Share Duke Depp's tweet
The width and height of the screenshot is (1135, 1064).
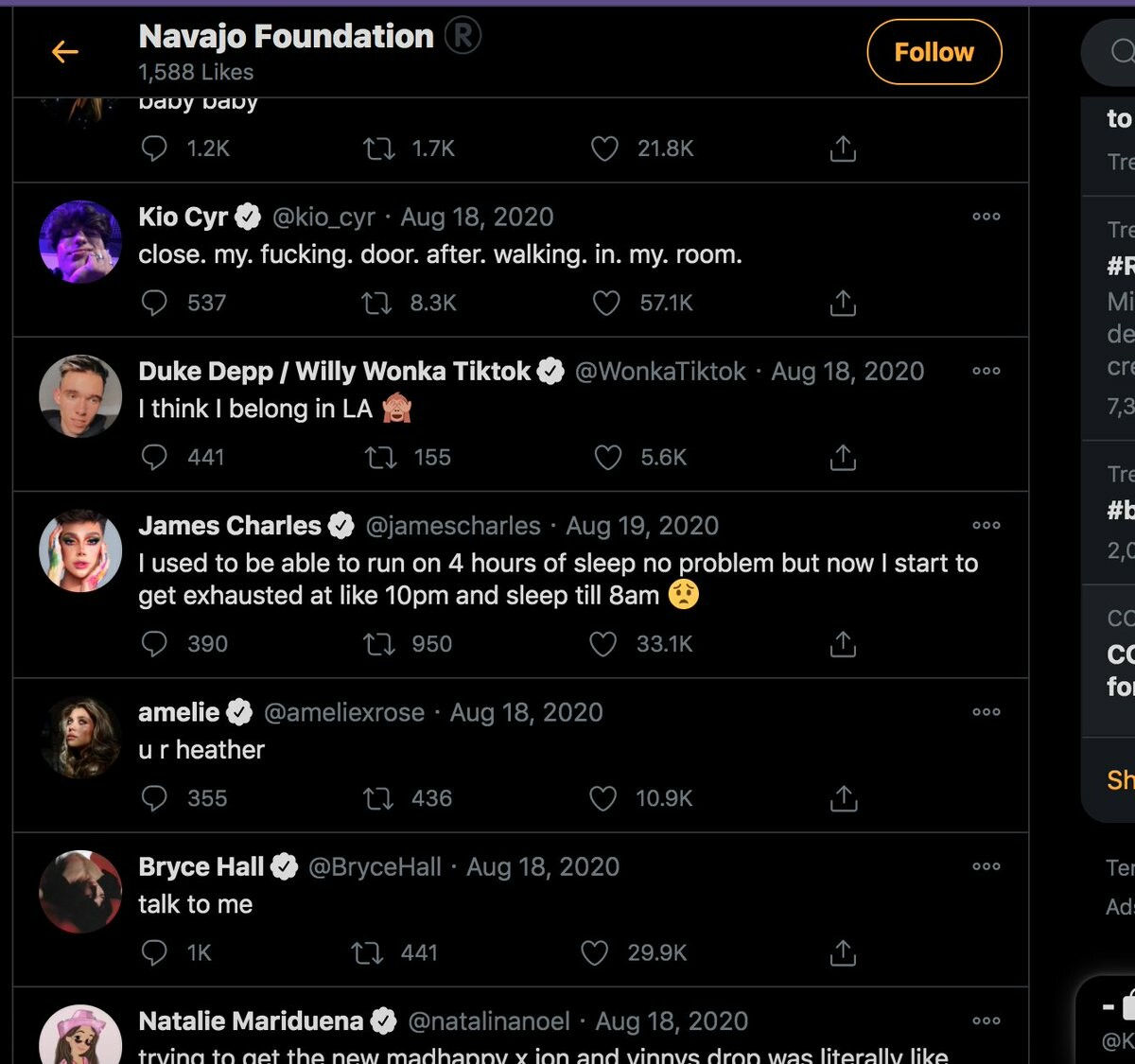point(843,458)
